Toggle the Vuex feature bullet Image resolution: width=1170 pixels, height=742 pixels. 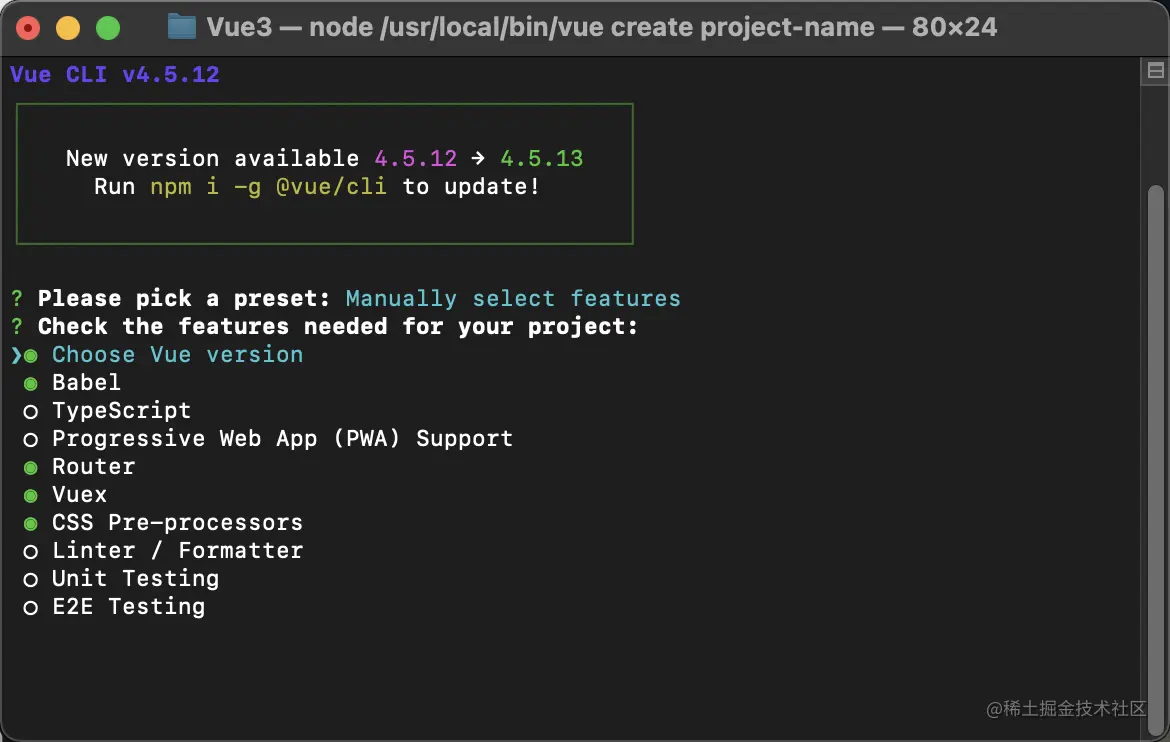(31, 495)
